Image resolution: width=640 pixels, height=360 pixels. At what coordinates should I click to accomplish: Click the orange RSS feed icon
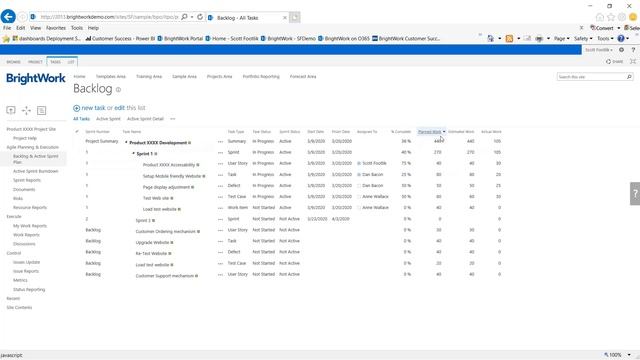(509, 38)
